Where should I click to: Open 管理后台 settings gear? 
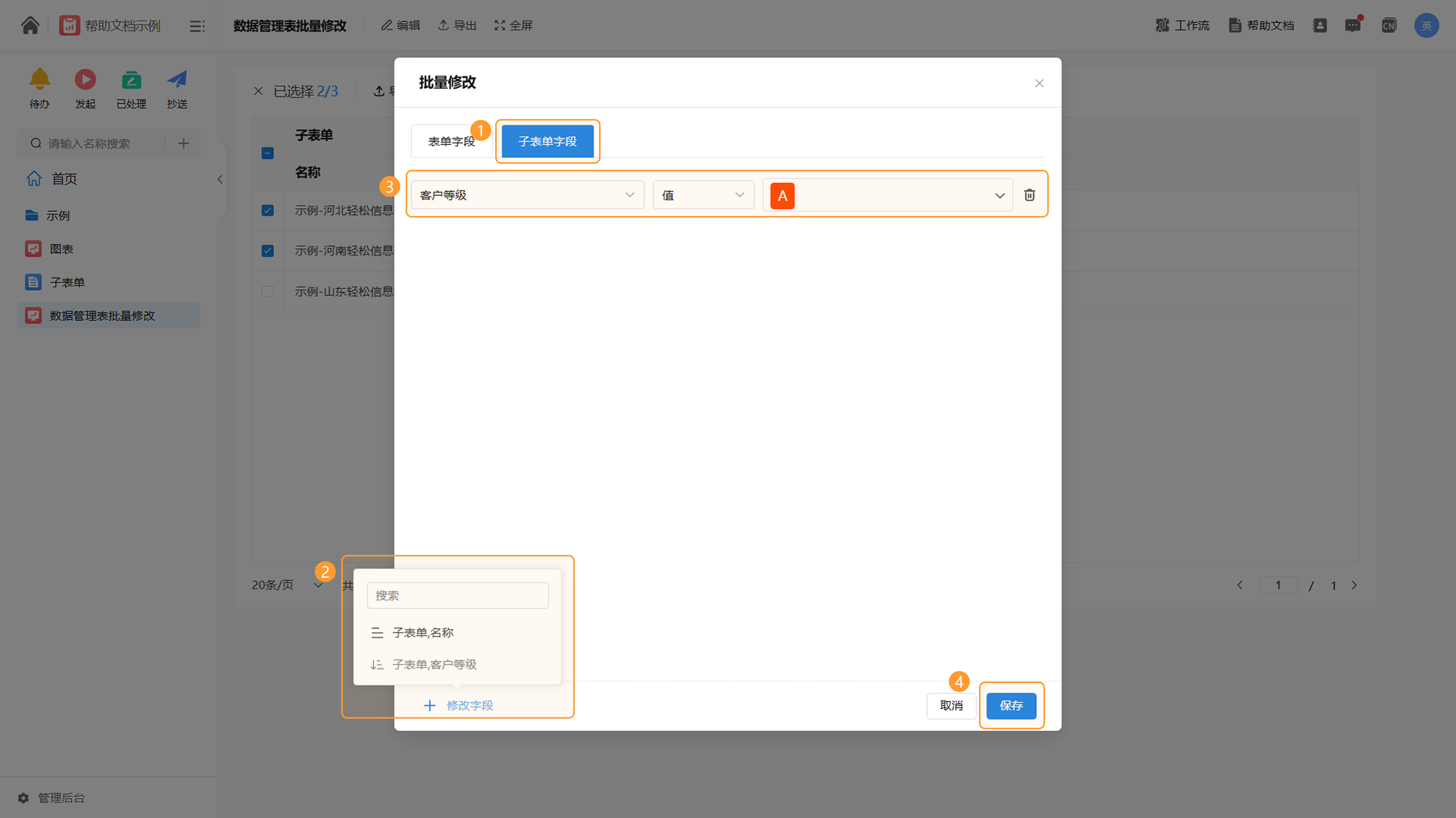52,798
